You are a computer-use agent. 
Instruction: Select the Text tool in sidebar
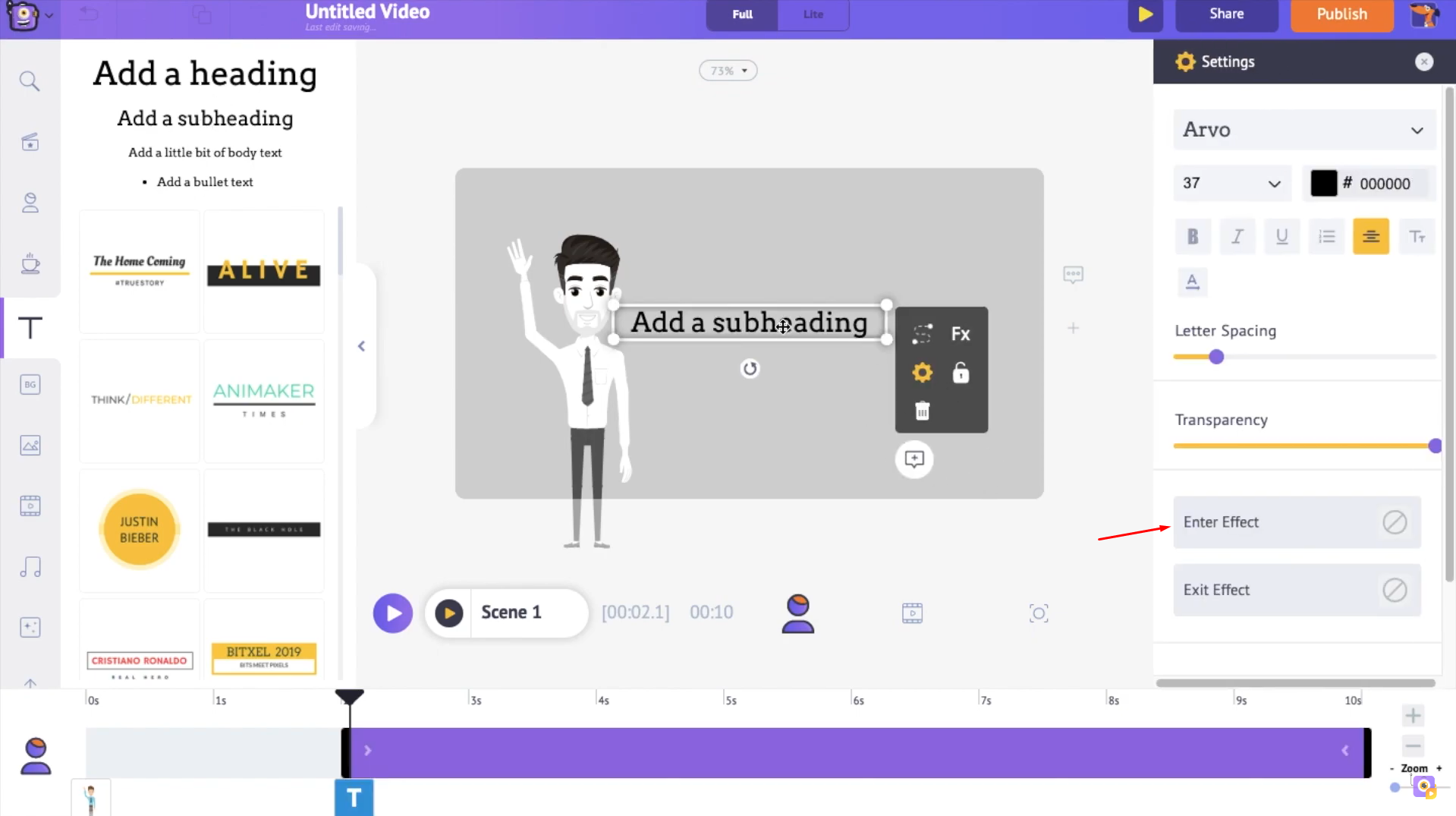30,328
